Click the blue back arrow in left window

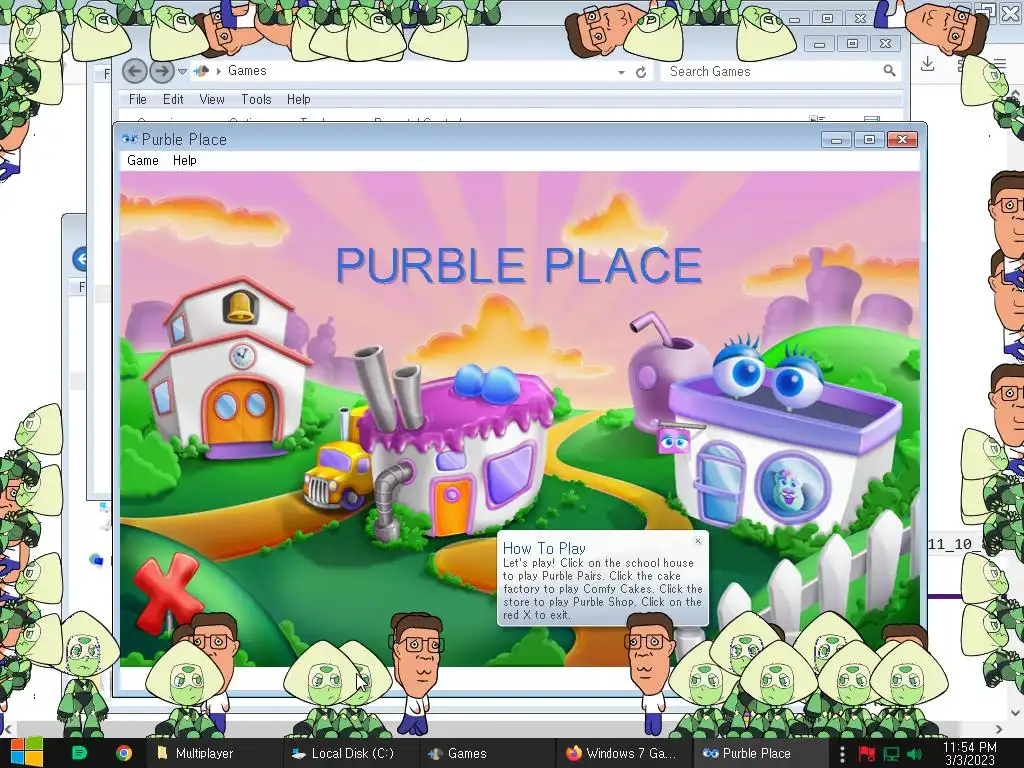(x=80, y=259)
